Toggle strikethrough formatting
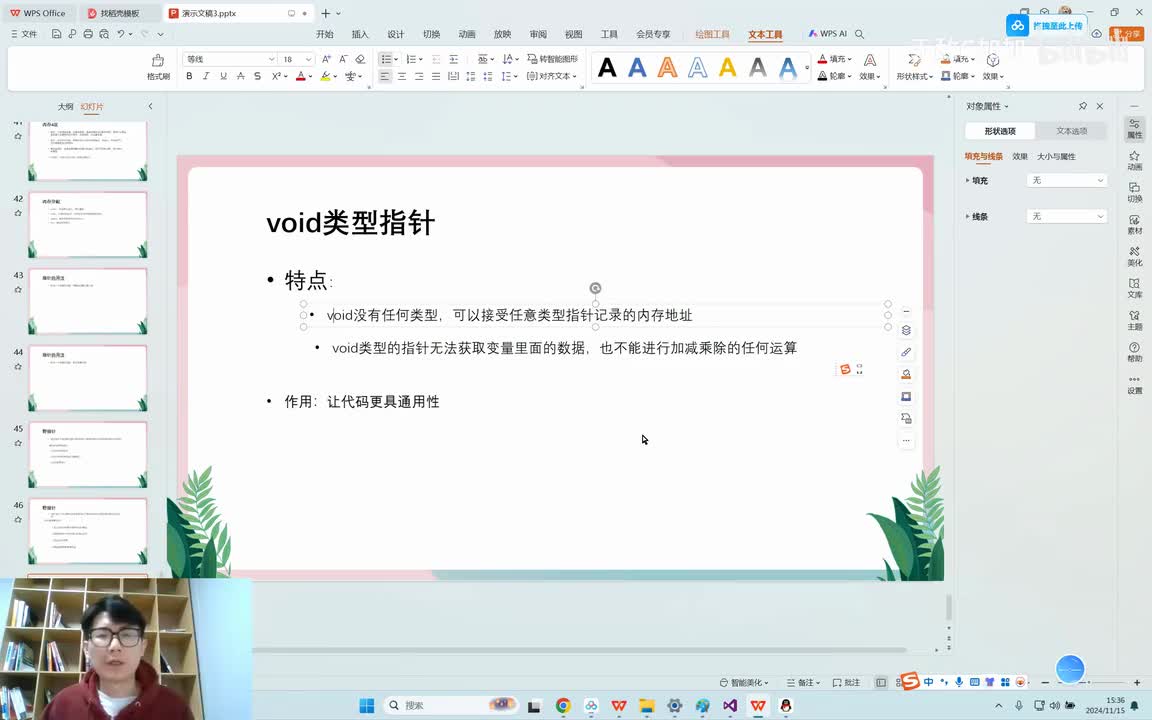This screenshot has height=720, width=1152. pyautogui.click(x=240, y=76)
